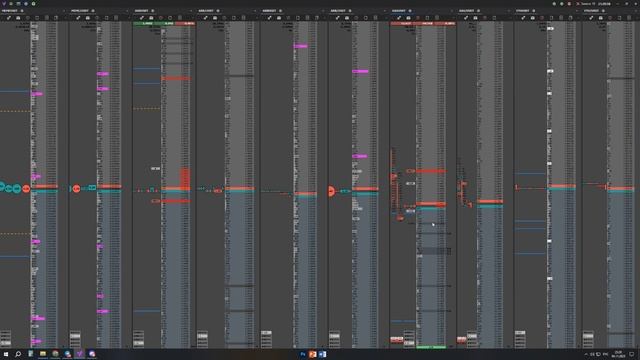Click the red order bar in the seventh panel ladder
Image resolution: width=640 pixels, height=360 pixels.
pyautogui.click(x=431, y=171)
